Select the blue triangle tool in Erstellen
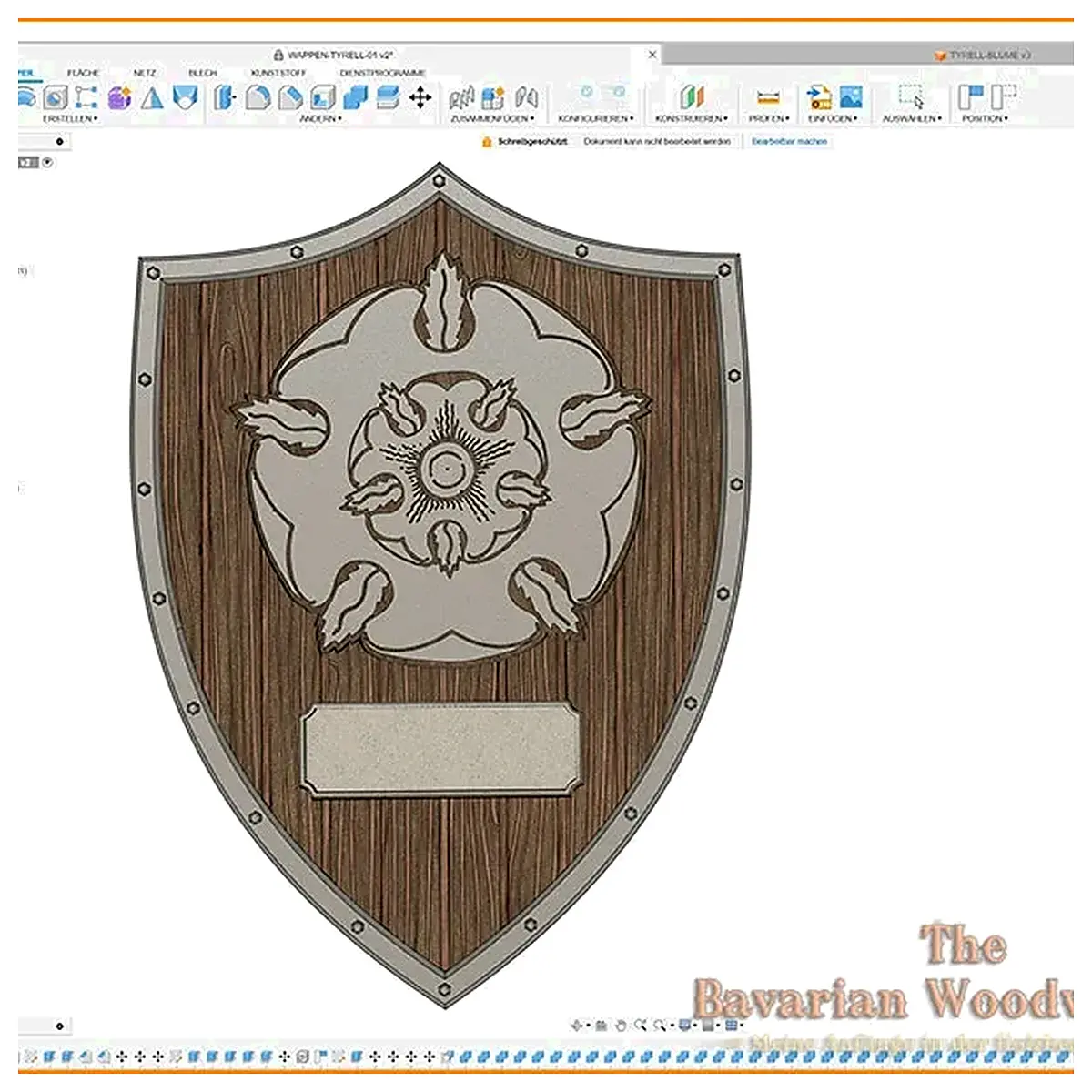Image resolution: width=1092 pixels, height=1092 pixels. [x=152, y=97]
